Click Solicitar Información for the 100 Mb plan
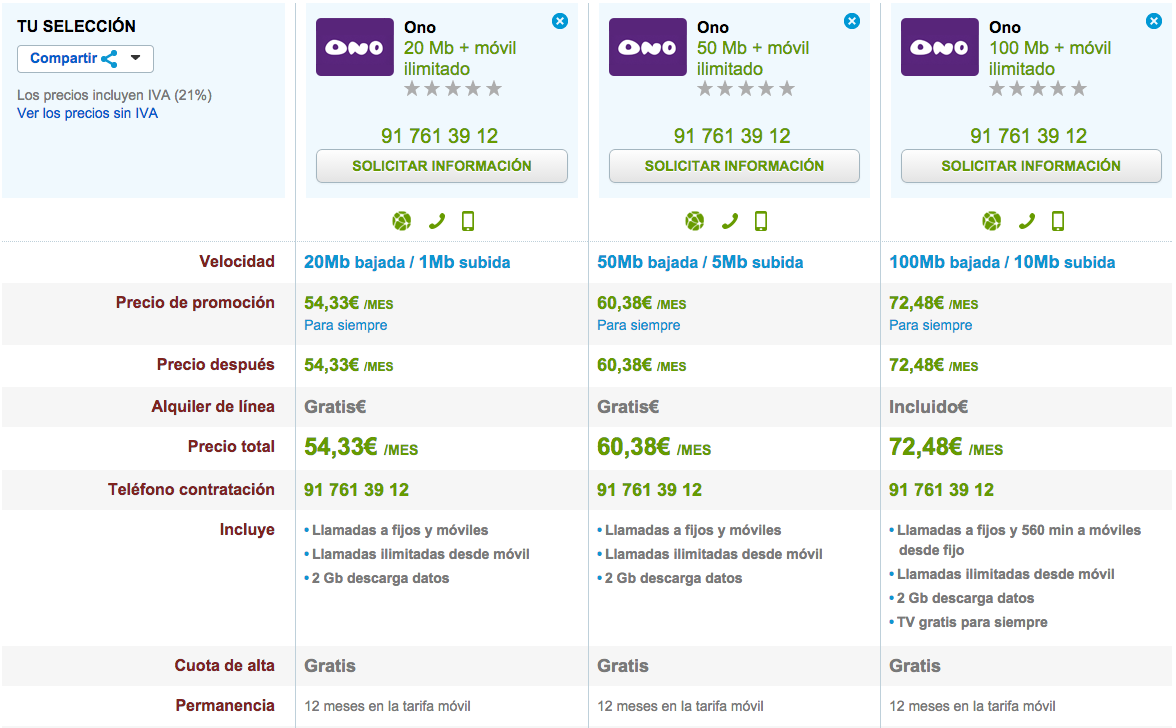 click(1031, 166)
